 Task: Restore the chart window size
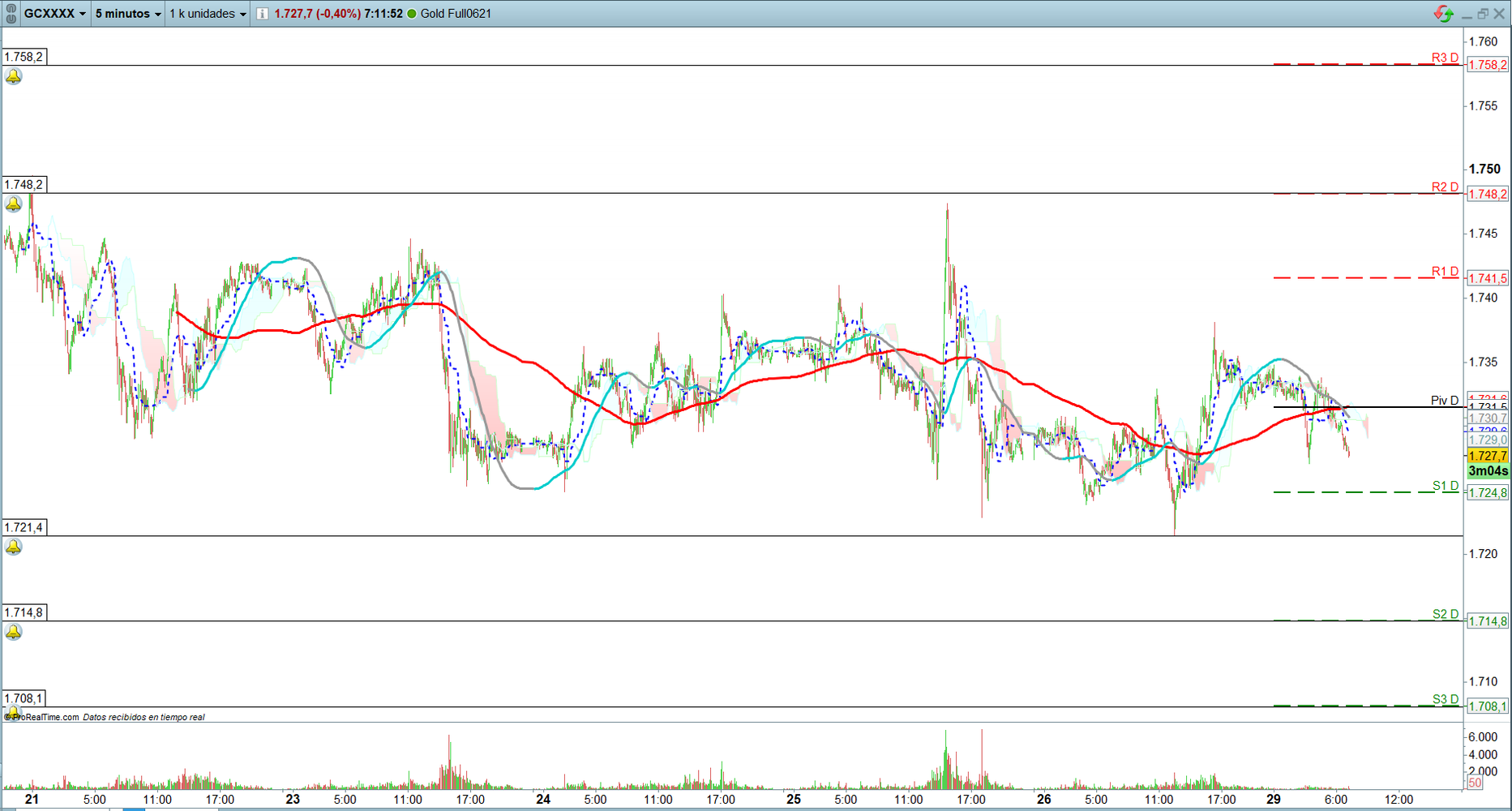click(1483, 14)
